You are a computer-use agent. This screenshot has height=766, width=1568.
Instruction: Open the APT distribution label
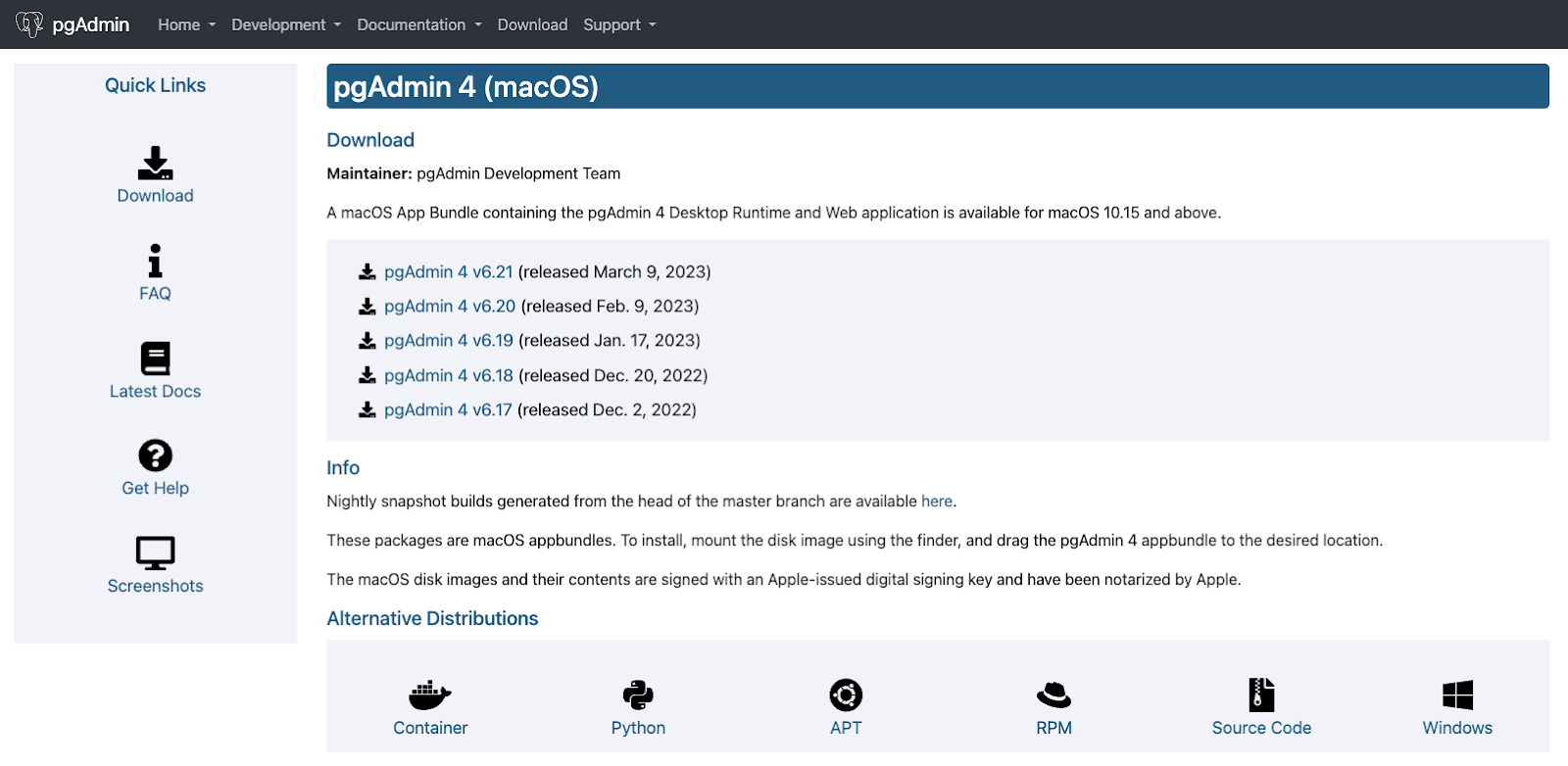tap(846, 728)
